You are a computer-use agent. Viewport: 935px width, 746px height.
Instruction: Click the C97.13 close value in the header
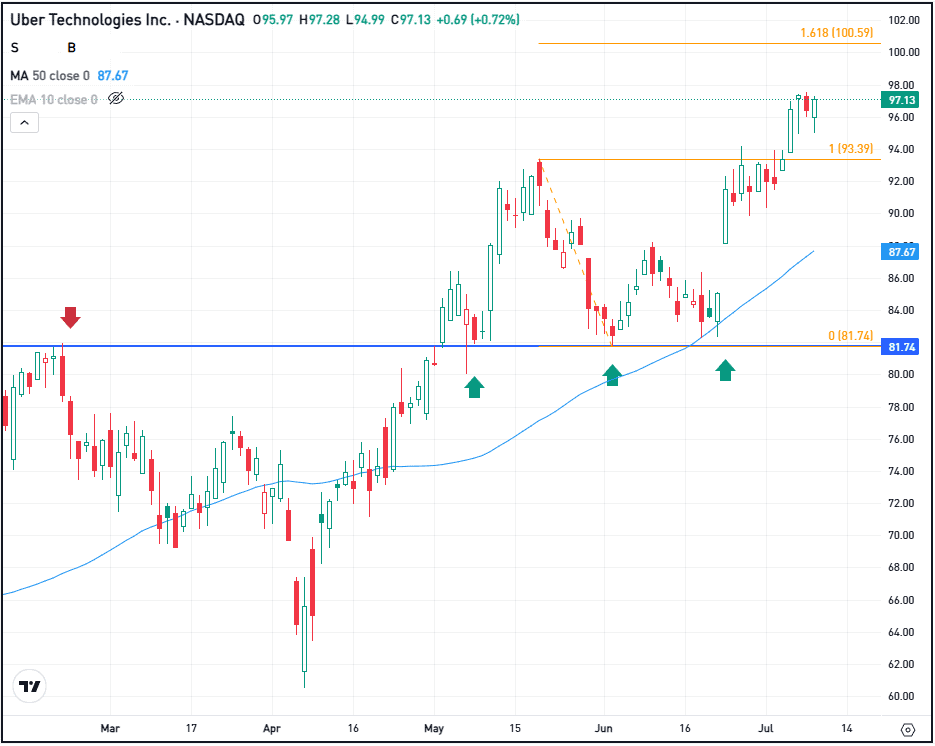411,20
